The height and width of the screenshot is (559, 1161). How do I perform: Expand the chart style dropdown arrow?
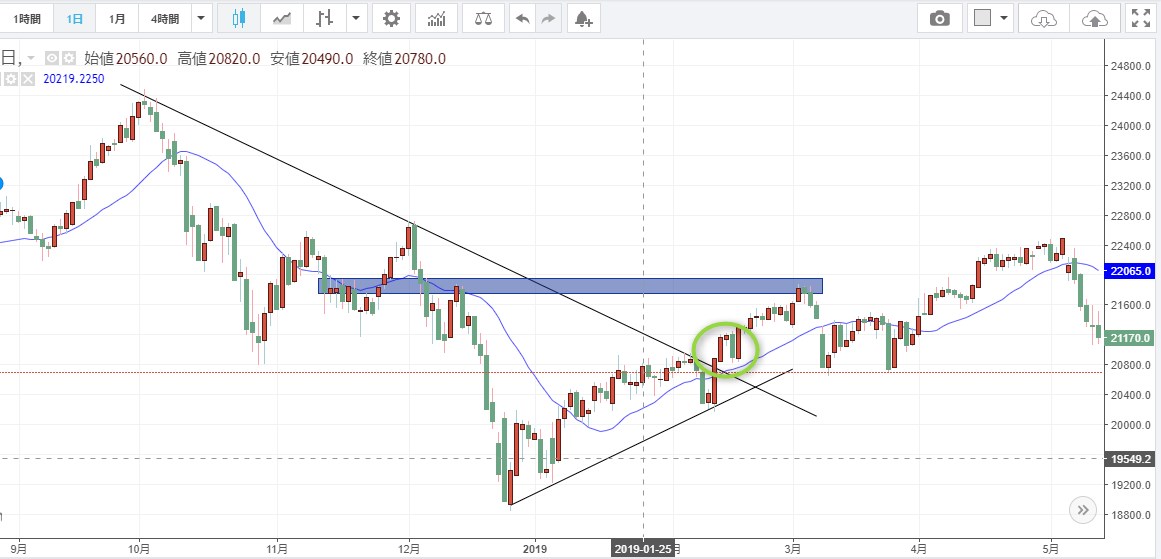356,19
